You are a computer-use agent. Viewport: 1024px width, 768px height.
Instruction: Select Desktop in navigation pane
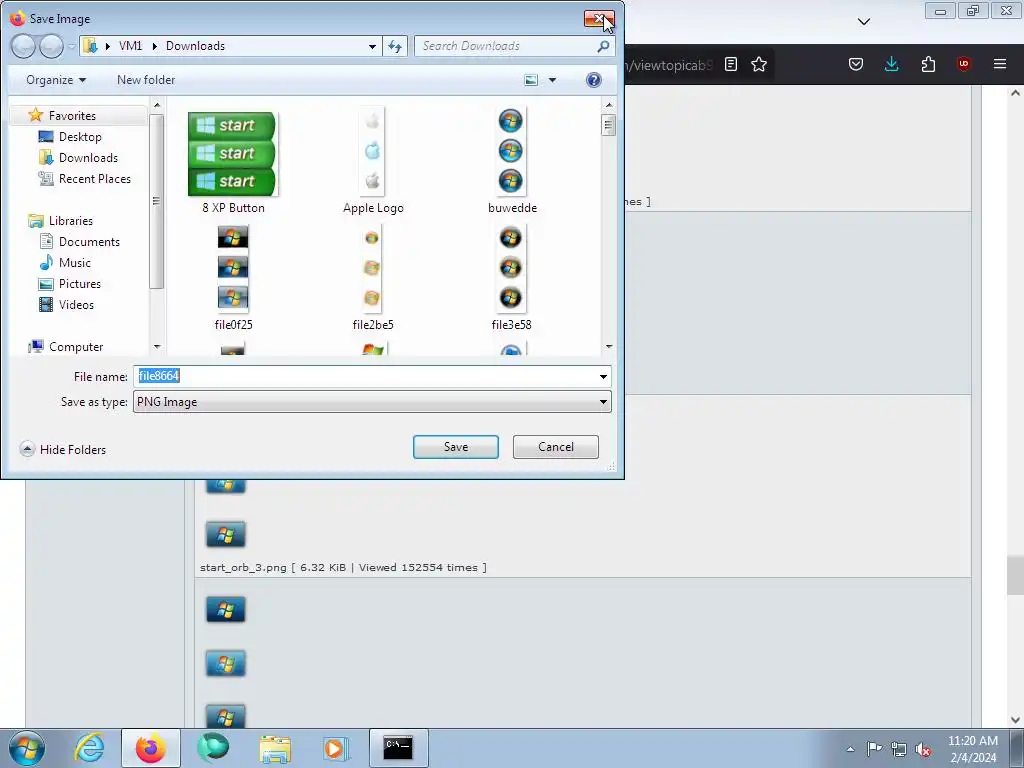click(80, 136)
